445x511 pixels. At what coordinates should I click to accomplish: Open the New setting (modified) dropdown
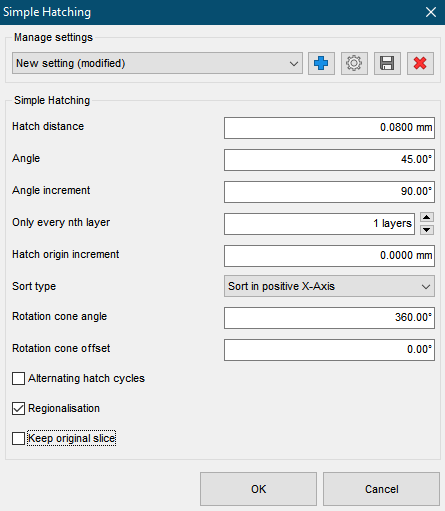[157, 63]
